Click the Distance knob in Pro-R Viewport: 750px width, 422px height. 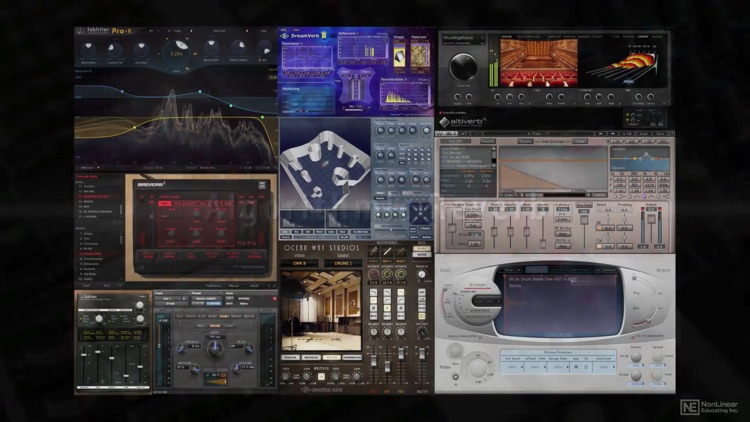click(x=141, y=49)
